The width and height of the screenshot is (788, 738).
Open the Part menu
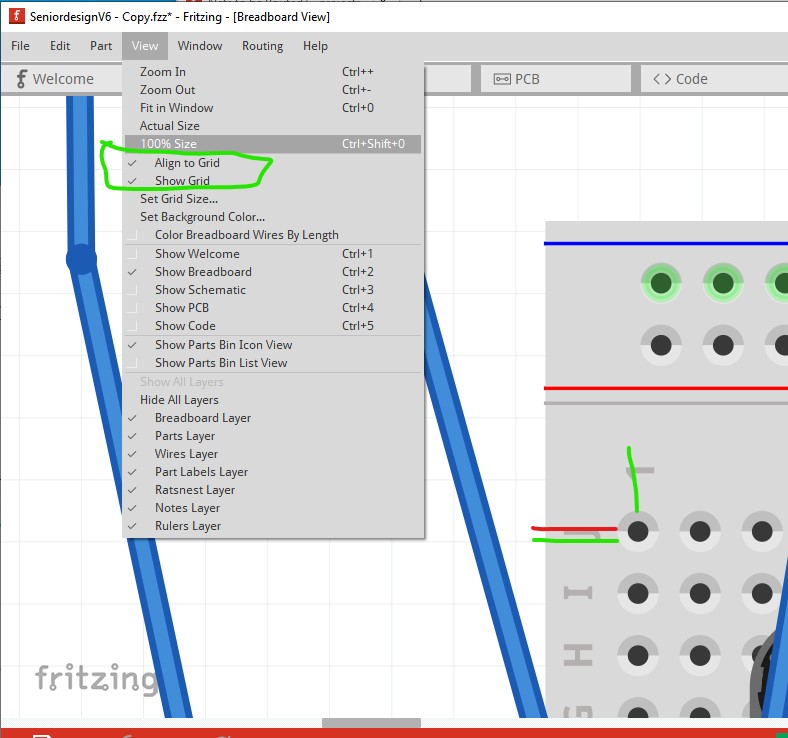tap(101, 46)
